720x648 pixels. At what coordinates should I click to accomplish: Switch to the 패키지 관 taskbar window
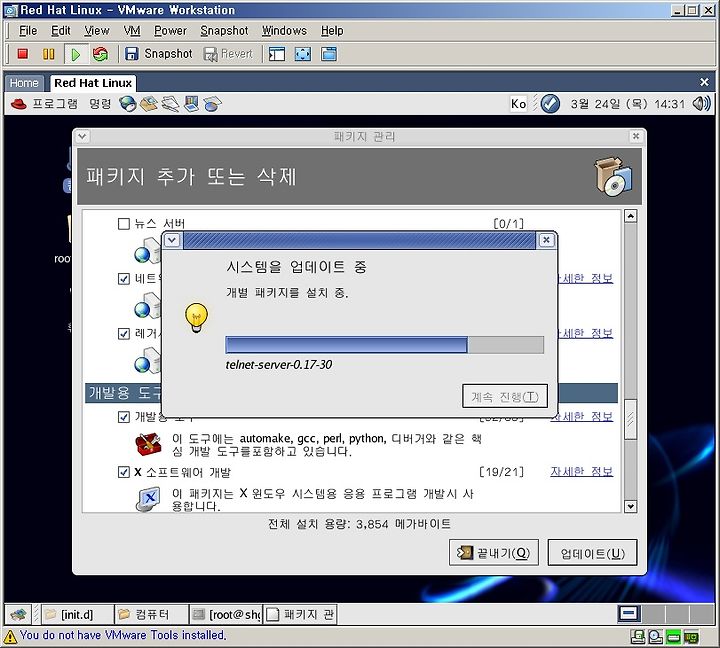point(300,614)
